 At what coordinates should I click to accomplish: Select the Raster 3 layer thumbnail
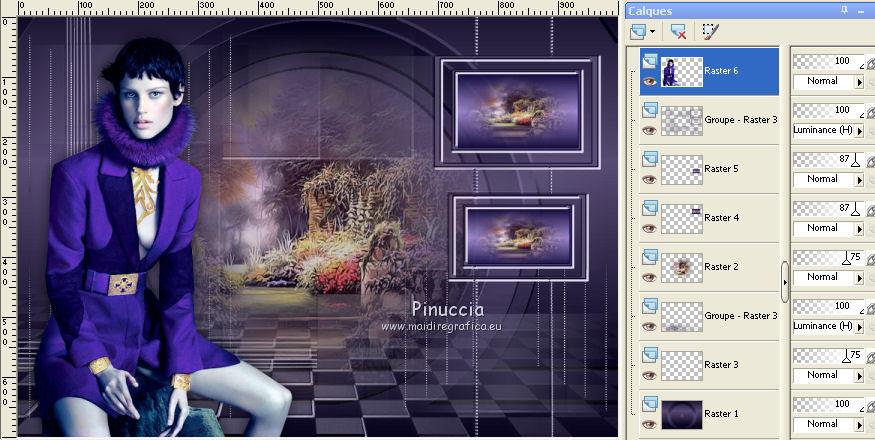682,366
